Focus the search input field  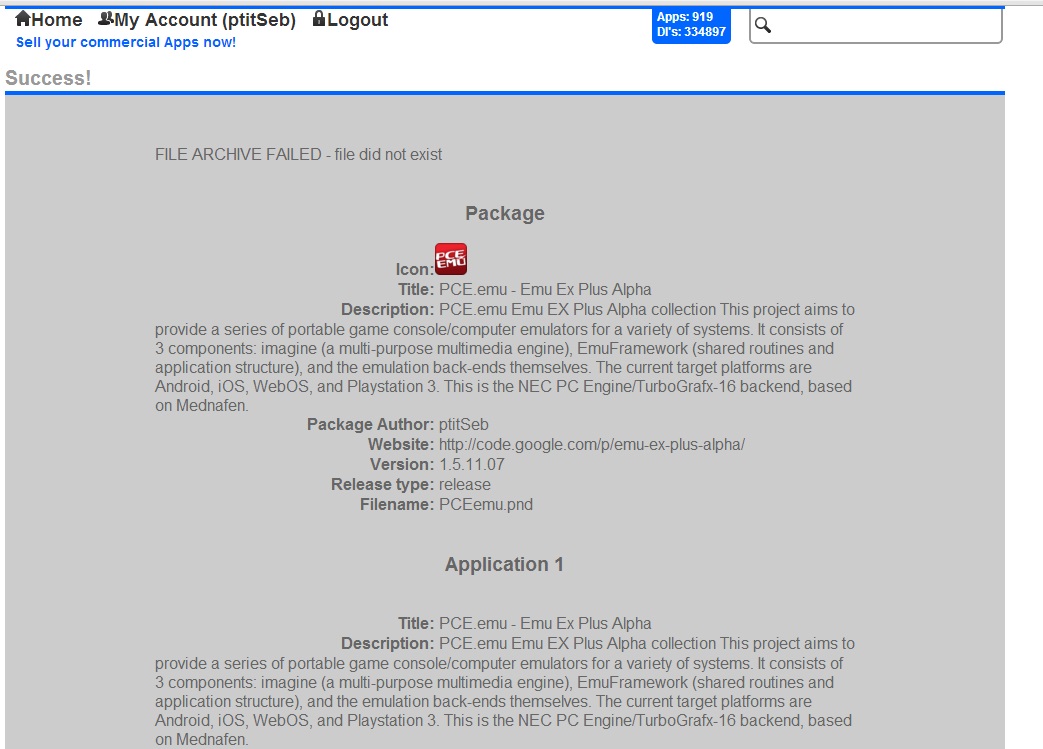coord(885,26)
